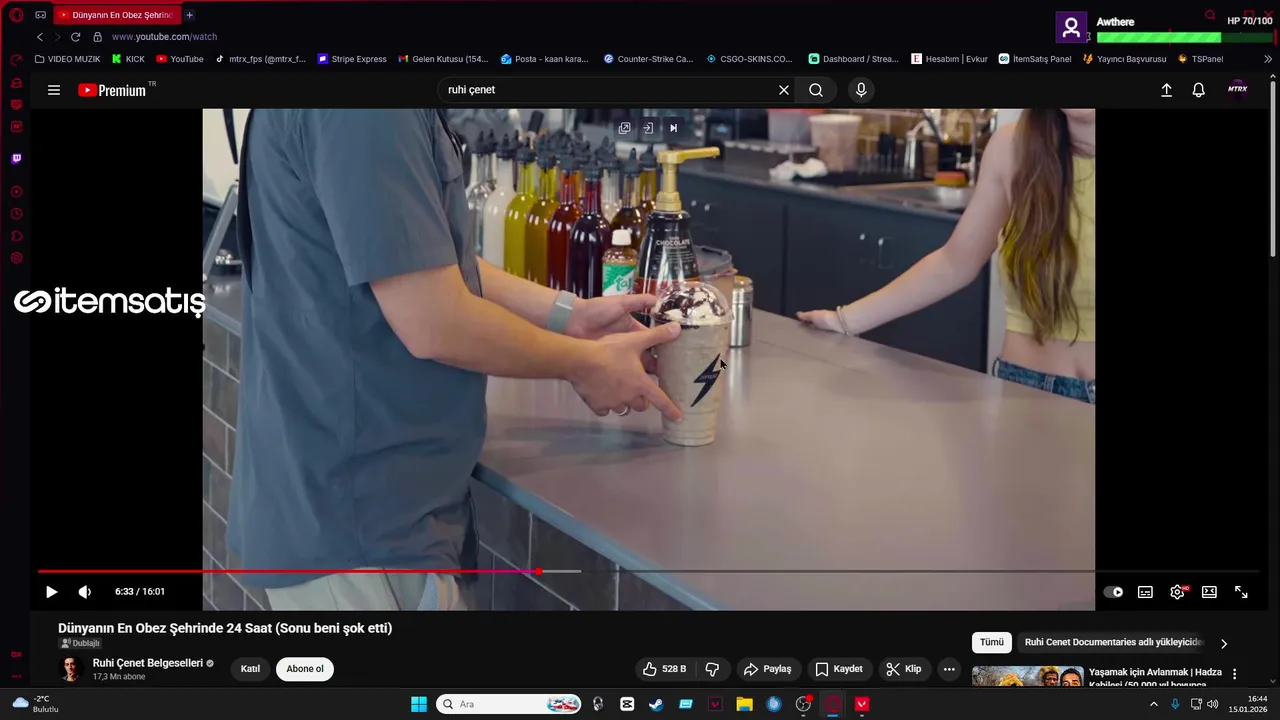Viewport: 1280px width, 720px height.
Task: Select the Dünyanın En Obez Şehrinde tab
Action: point(117,15)
